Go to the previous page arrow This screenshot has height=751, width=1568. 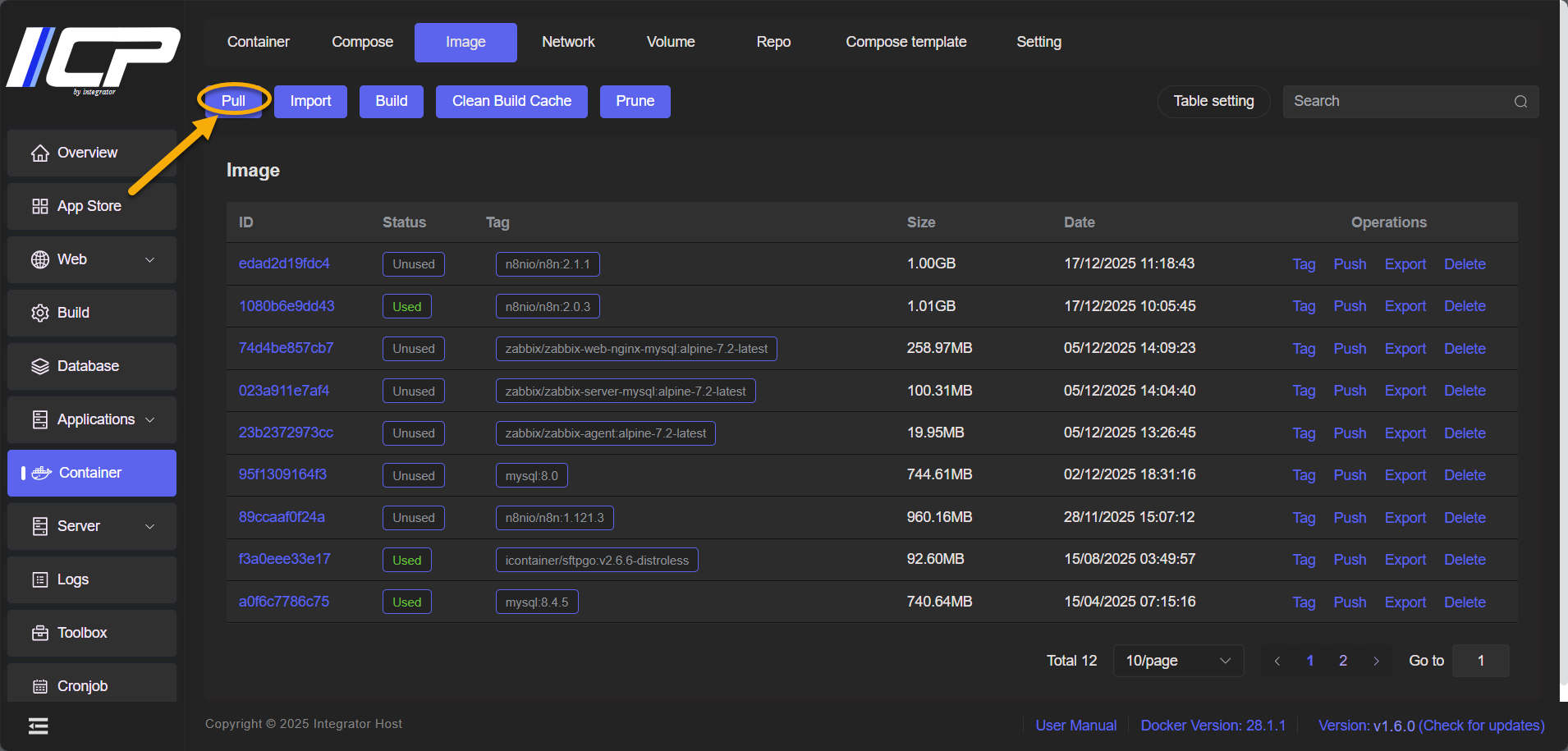pos(1277,661)
